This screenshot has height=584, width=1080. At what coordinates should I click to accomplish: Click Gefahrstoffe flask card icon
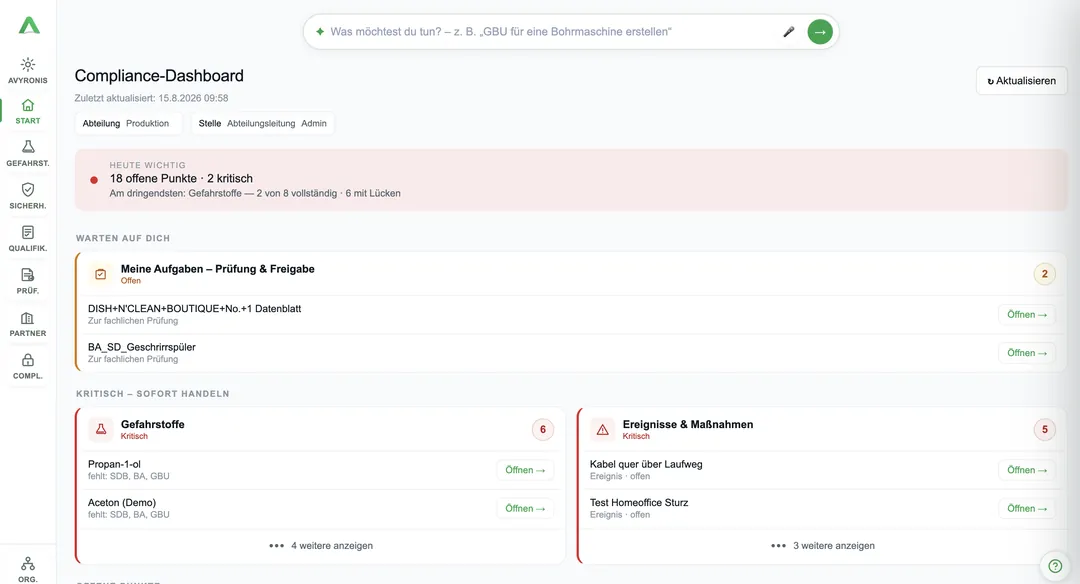101,429
